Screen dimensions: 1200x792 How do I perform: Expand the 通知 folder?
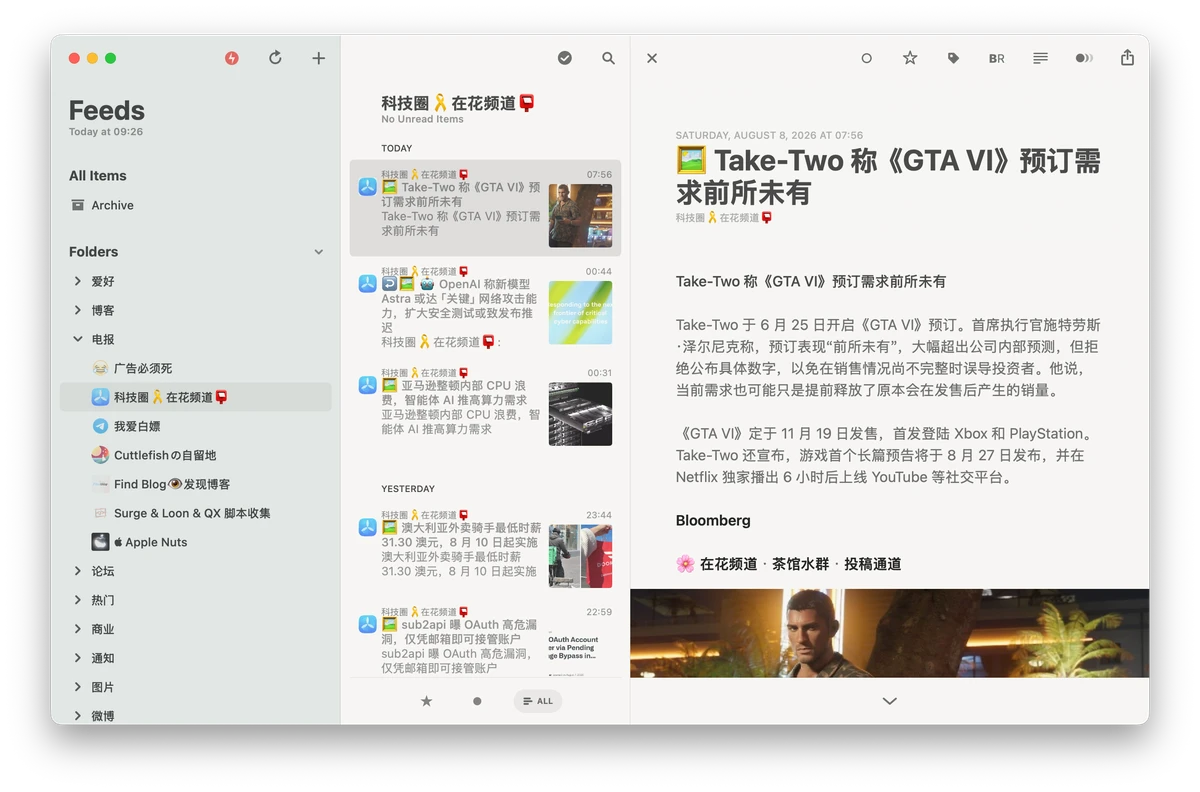[x=78, y=658]
